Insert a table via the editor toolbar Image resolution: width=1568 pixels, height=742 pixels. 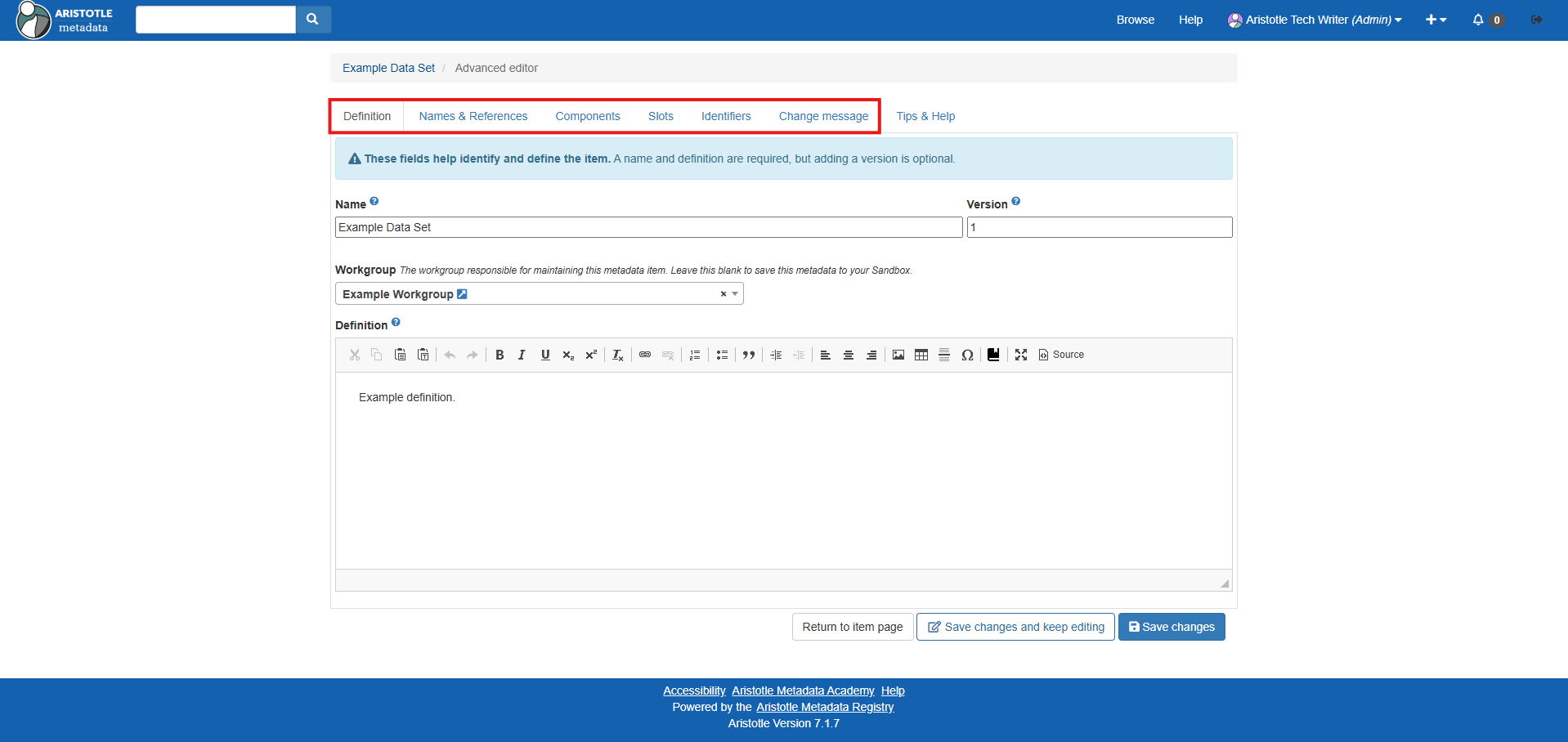point(921,355)
